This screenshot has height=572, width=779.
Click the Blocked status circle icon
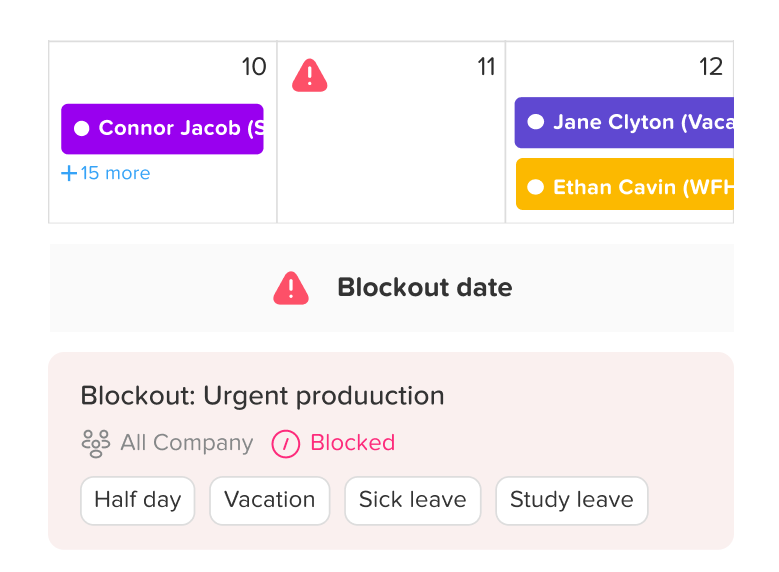click(286, 443)
